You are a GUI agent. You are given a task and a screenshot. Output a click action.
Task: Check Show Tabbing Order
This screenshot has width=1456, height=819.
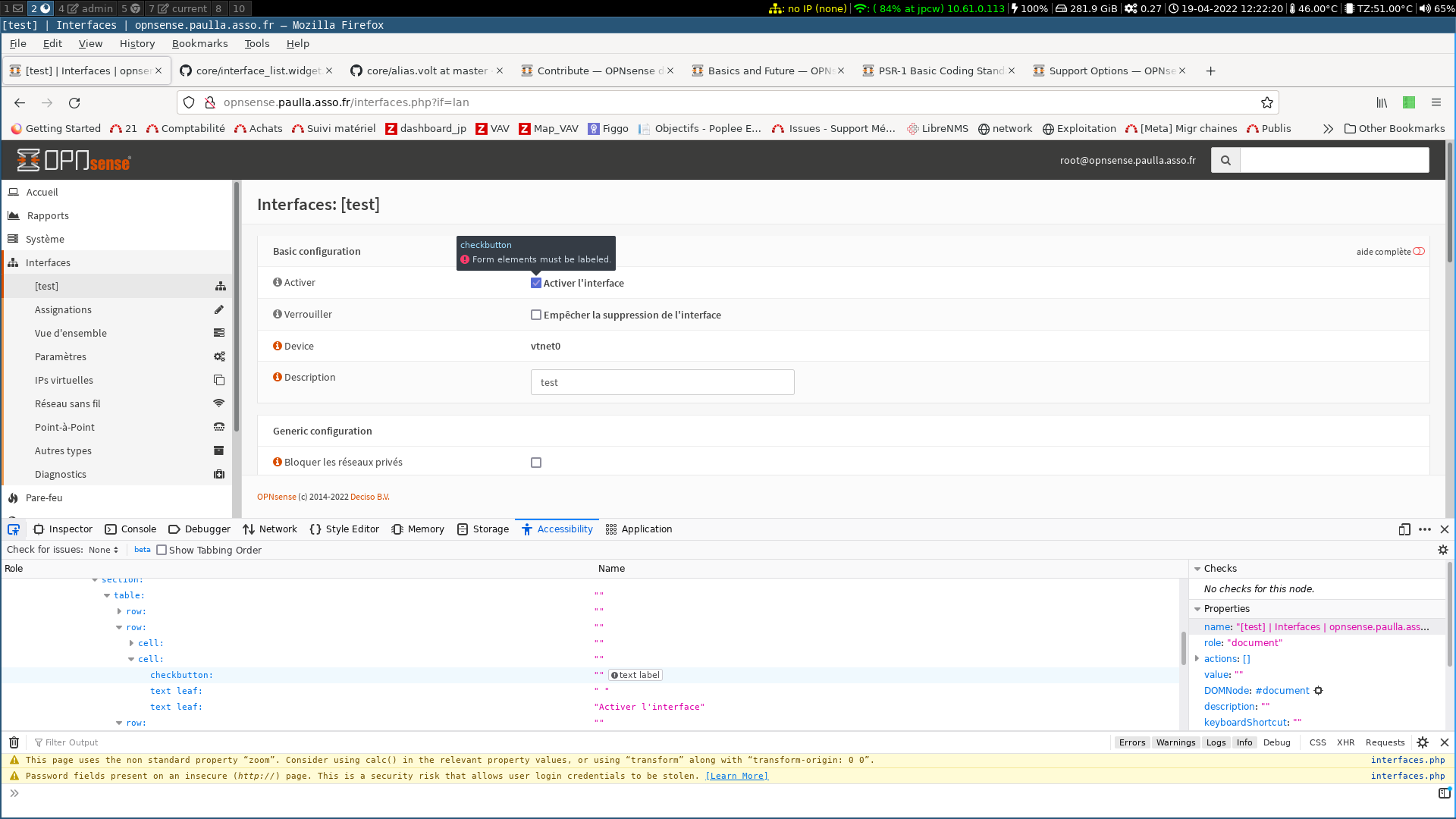pyautogui.click(x=162, y=550)
